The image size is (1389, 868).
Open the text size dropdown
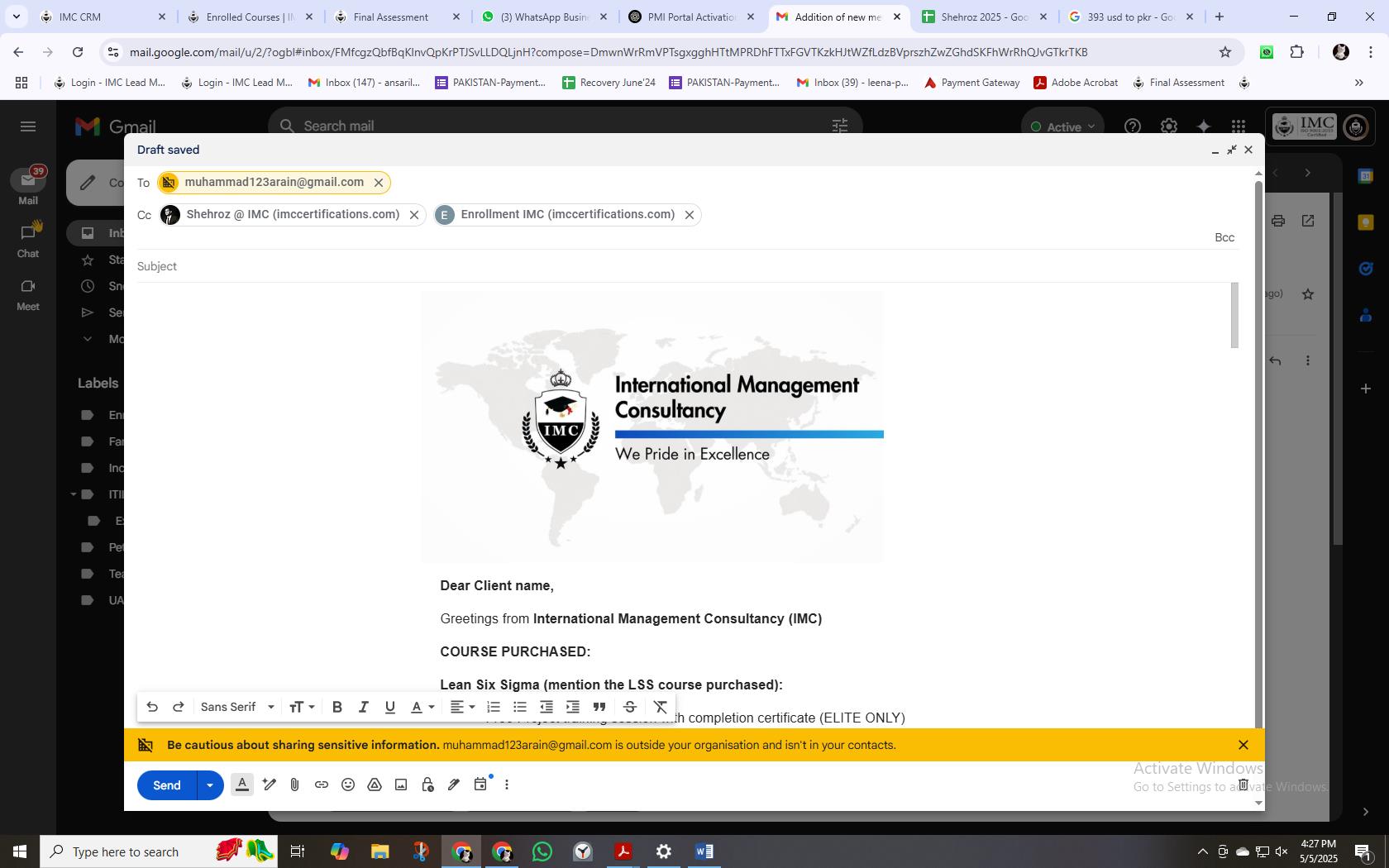pyautogui.click(x=302, y=707)
